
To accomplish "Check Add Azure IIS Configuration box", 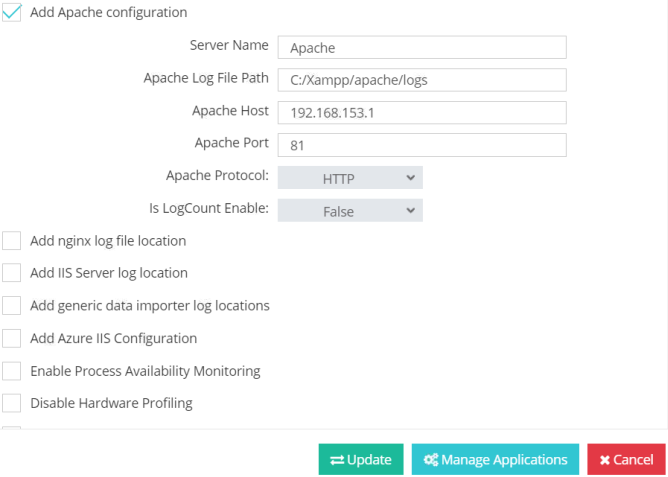I will coord(12,338).
